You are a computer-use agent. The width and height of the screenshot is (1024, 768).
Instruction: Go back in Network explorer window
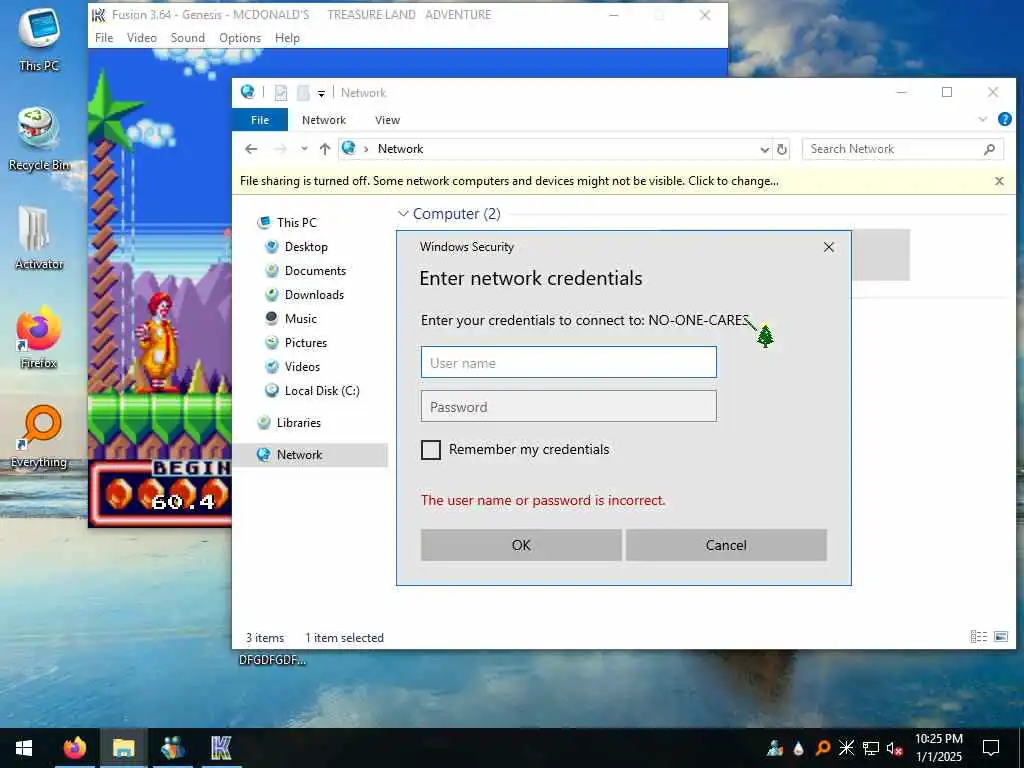point(251,149)
